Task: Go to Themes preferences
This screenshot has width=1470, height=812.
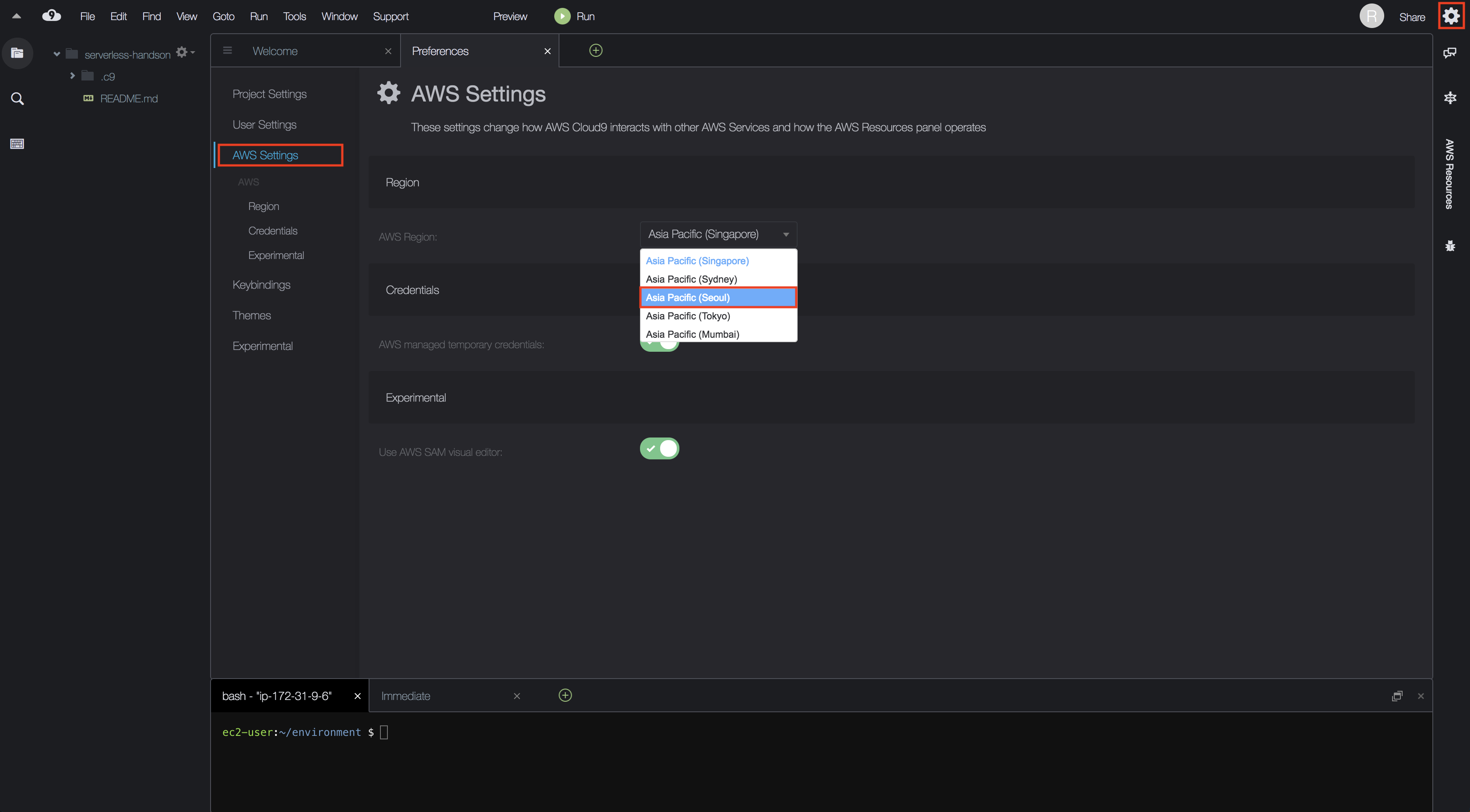Action: [252, 316]
